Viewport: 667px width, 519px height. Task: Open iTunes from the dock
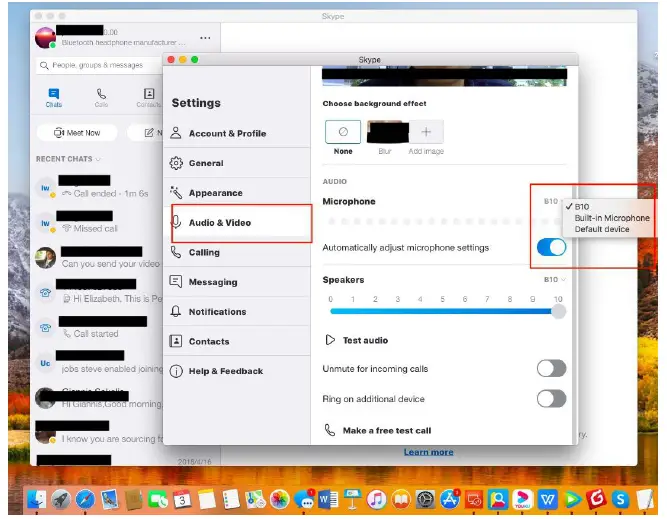[x=376, y=499]
